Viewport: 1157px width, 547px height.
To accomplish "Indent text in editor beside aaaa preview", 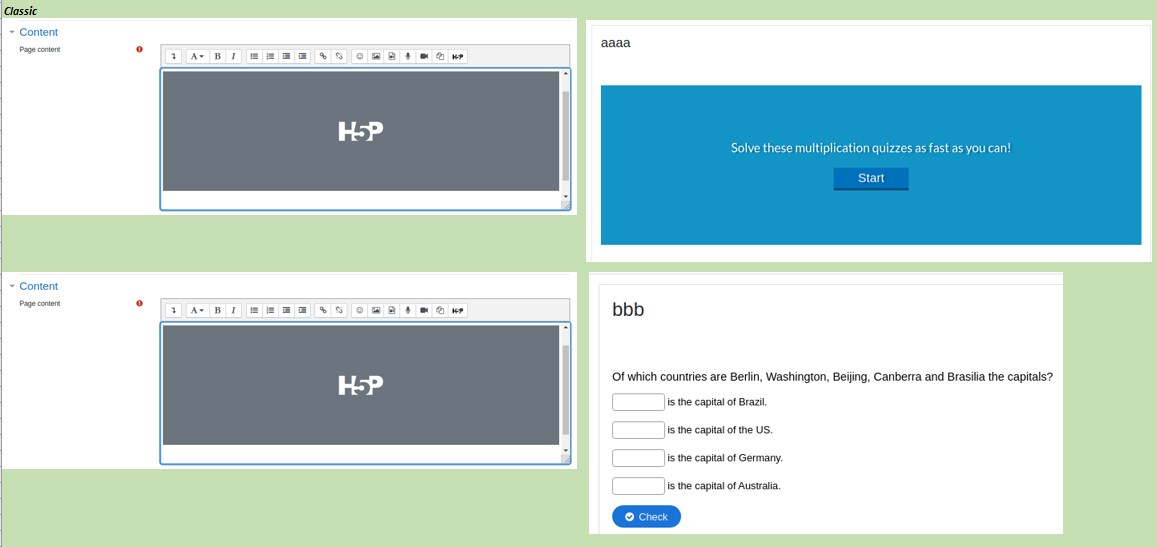I will point(303,56).
